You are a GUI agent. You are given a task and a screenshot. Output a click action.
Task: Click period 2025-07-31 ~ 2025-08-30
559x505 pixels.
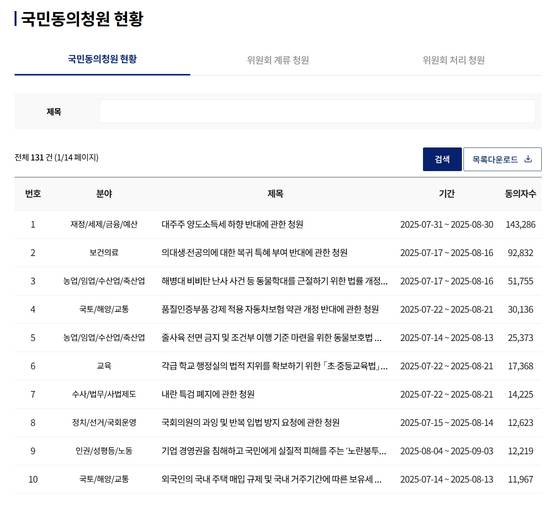[x=447, y=225]
